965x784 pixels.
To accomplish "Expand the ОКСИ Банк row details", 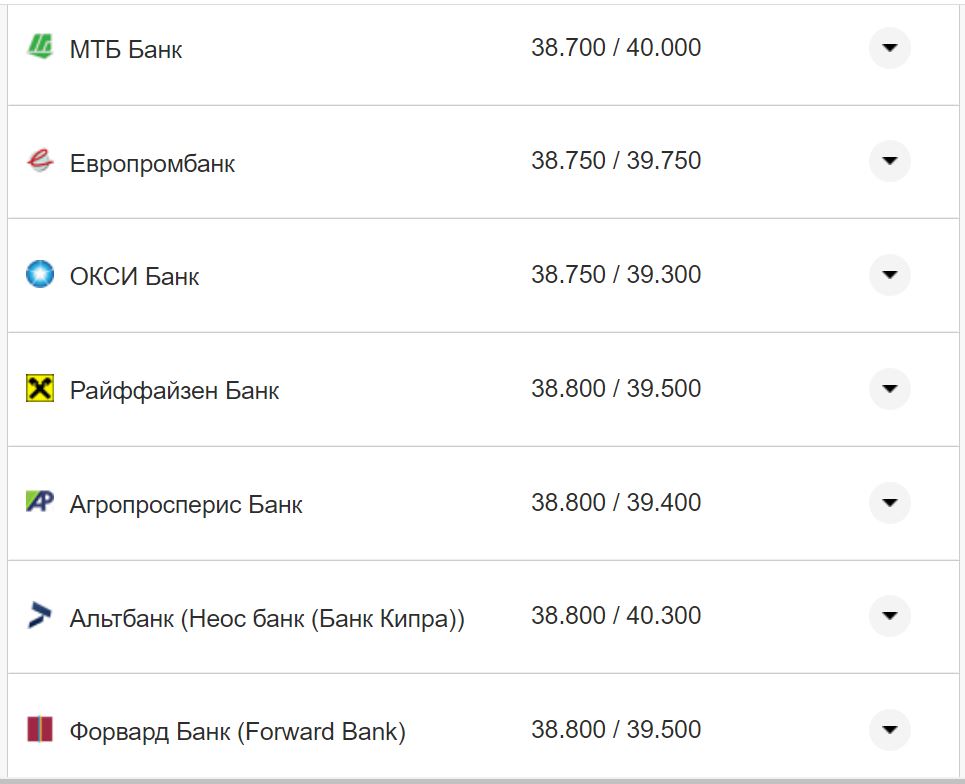I will (889, 275).
